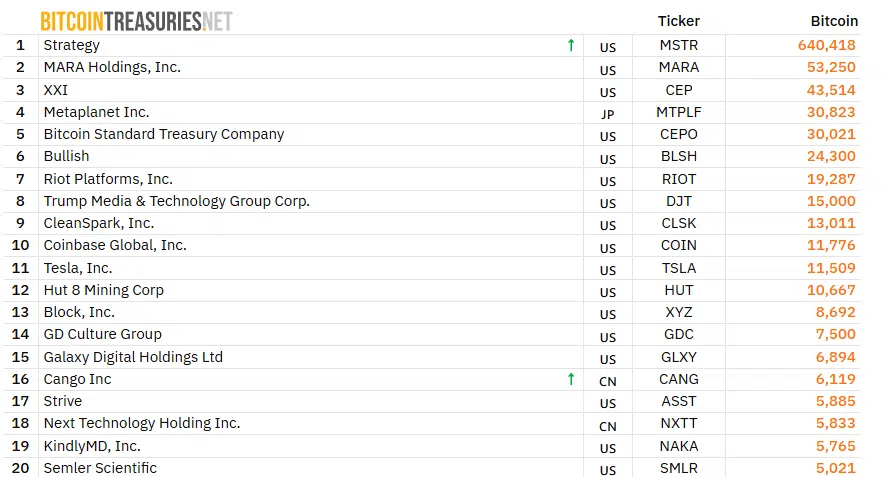Image resolution: width=889 pixels, height=477 pixels.
Task: Click the Semler Scientific company name
Action: click(100, 468)
